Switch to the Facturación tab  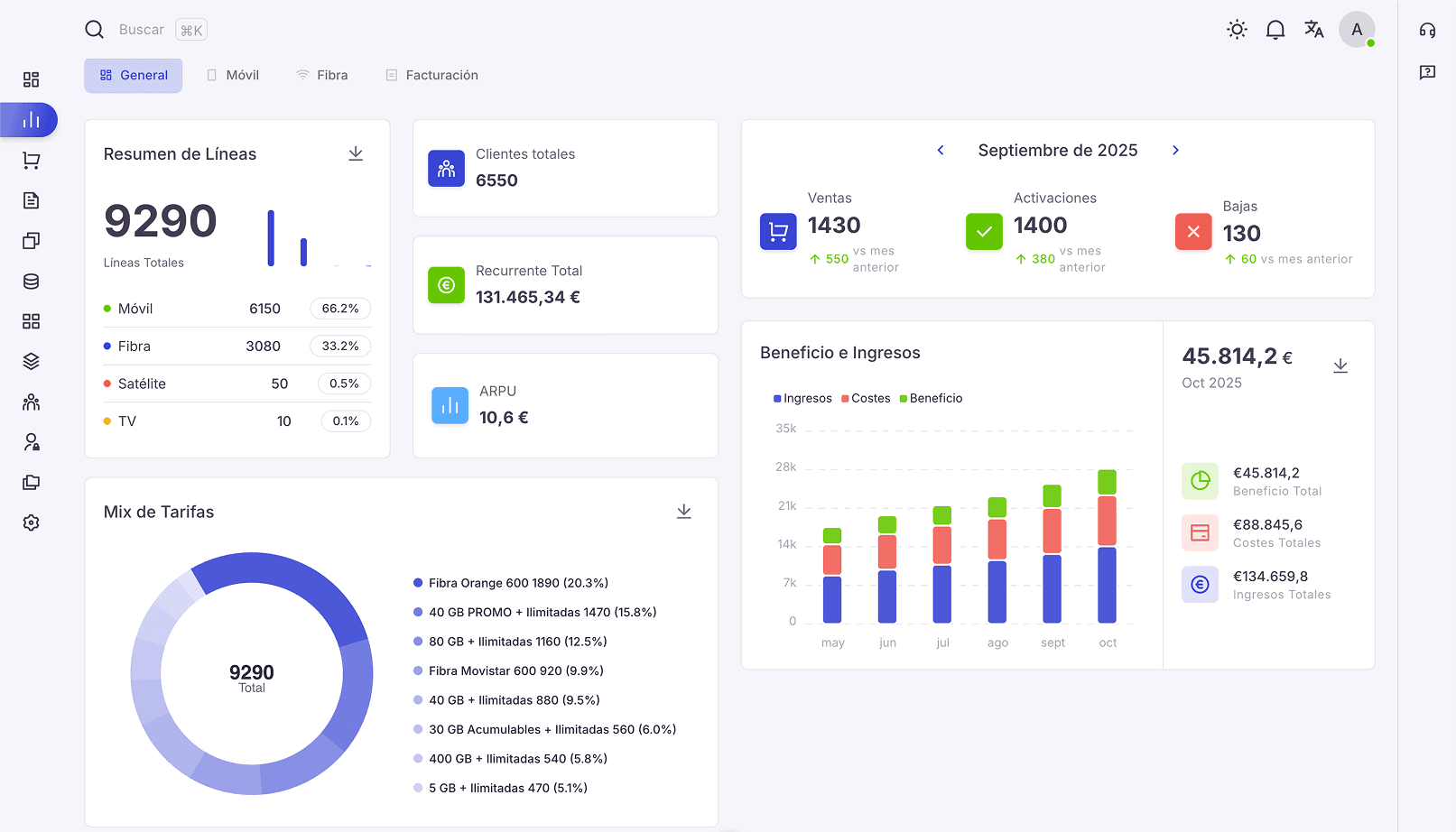[431, 76]
